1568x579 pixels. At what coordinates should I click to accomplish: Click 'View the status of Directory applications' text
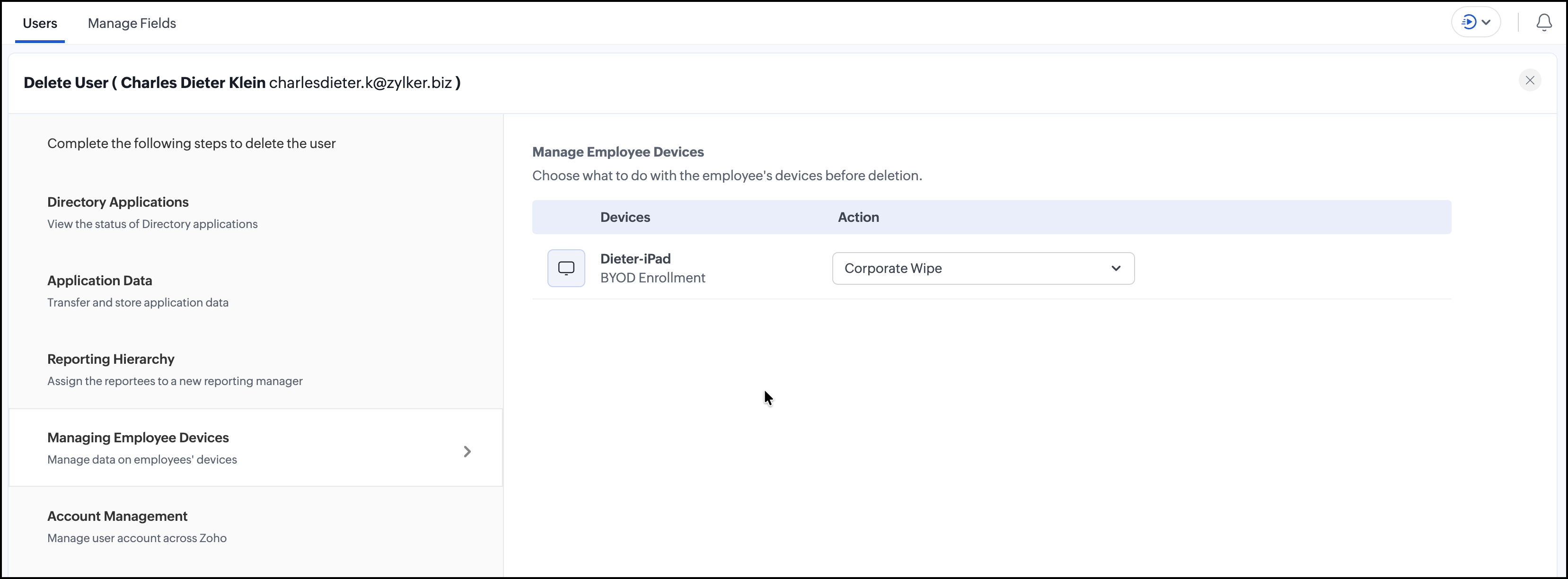coord(152,224)
